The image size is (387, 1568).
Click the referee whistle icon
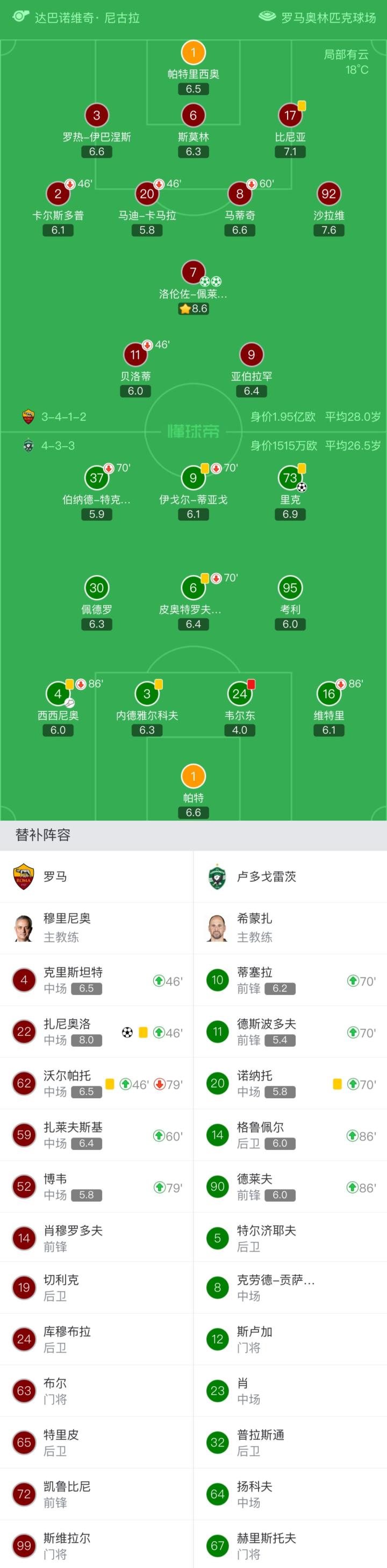point(20,16)
